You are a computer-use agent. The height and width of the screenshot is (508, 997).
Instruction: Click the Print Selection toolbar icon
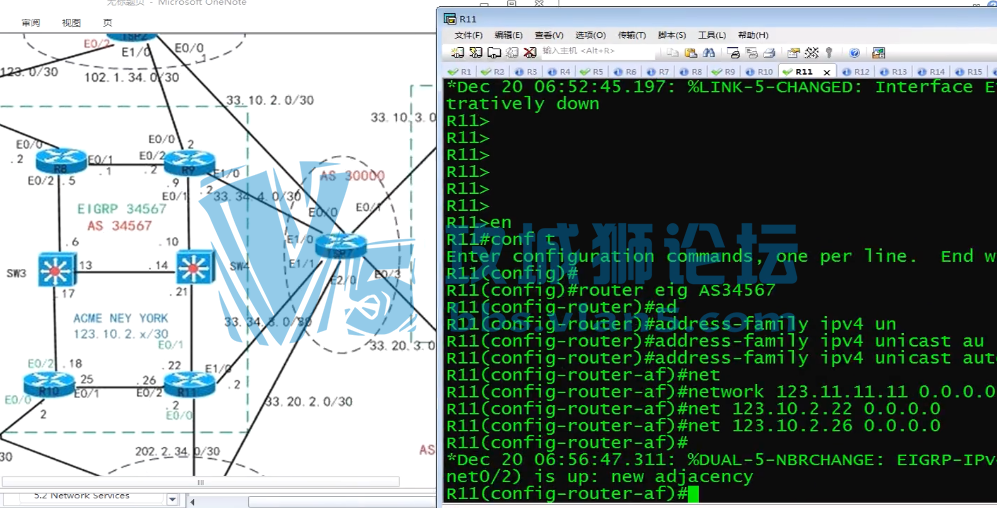pyautogui.click(x=752, y=53)
